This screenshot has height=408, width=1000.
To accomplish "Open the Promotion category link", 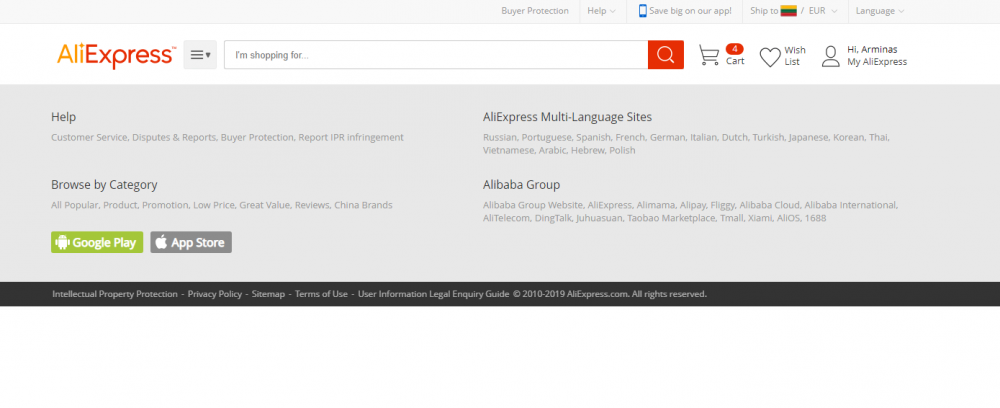I will 165,205.
